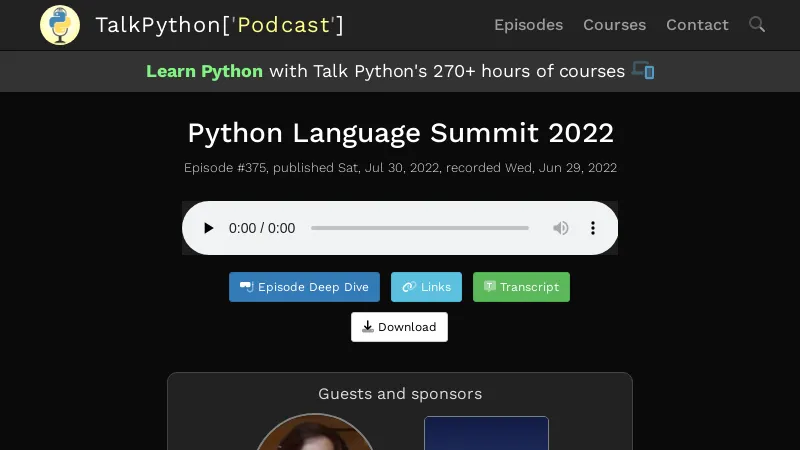This screenshot has width=800, height=450.
Task: Download the episode audio file
Action: tap(399, 327)
